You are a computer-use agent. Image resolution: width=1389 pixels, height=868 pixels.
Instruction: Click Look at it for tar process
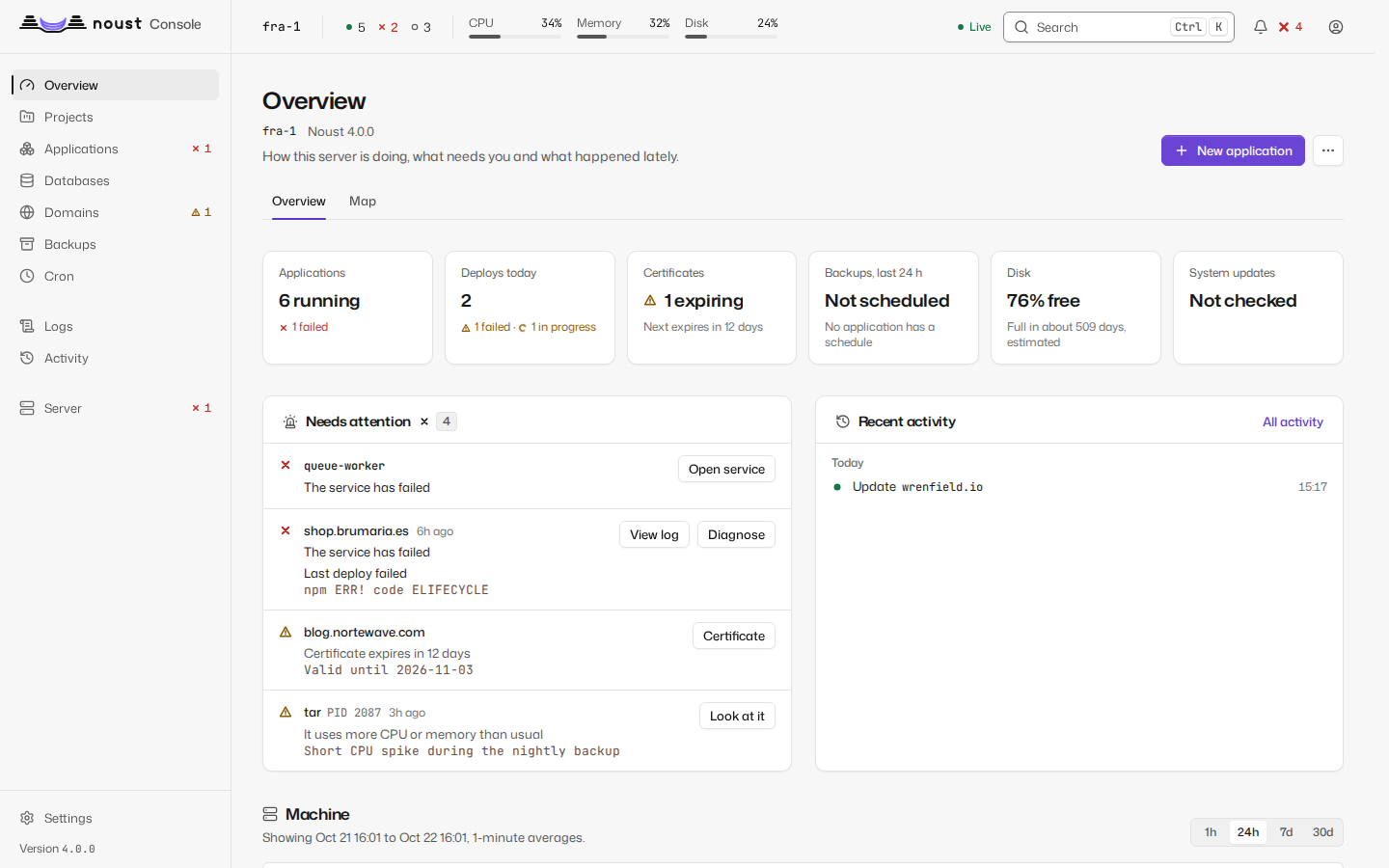[737, 716]
